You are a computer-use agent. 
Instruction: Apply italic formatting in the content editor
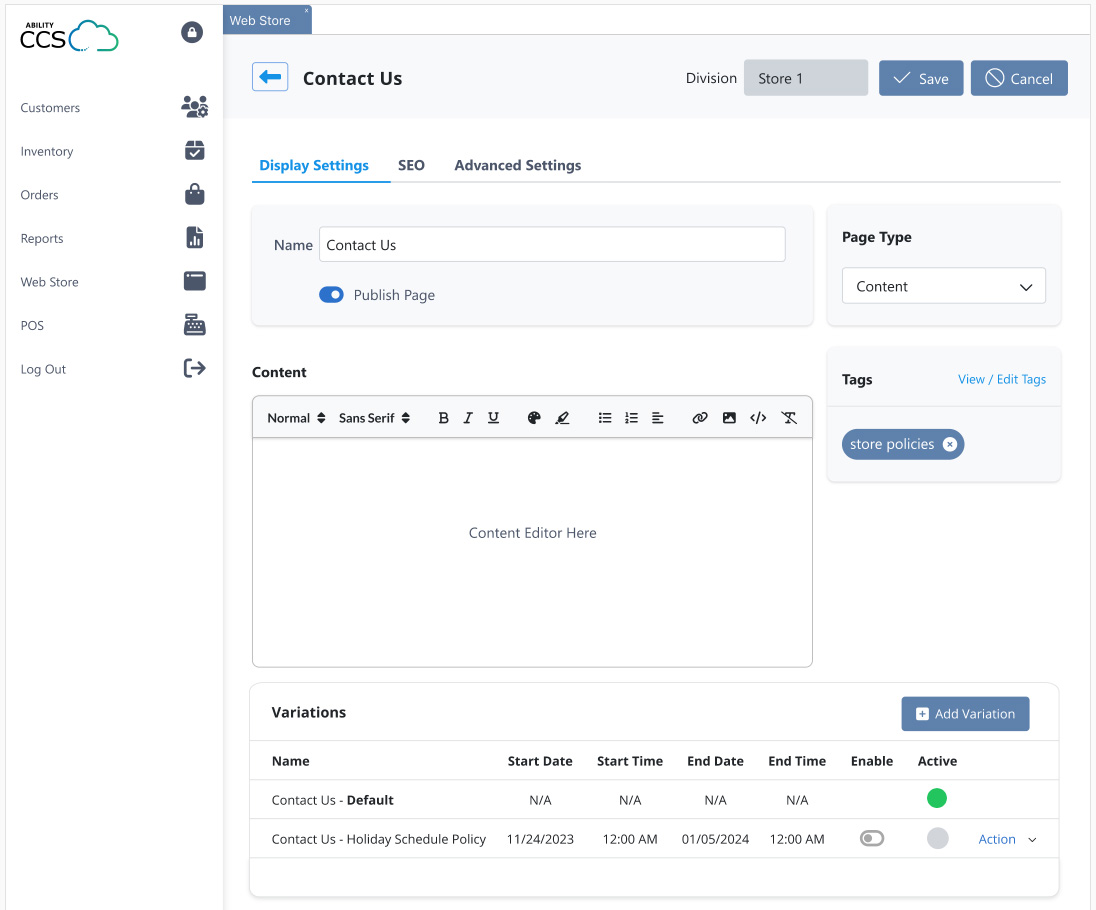468,417
